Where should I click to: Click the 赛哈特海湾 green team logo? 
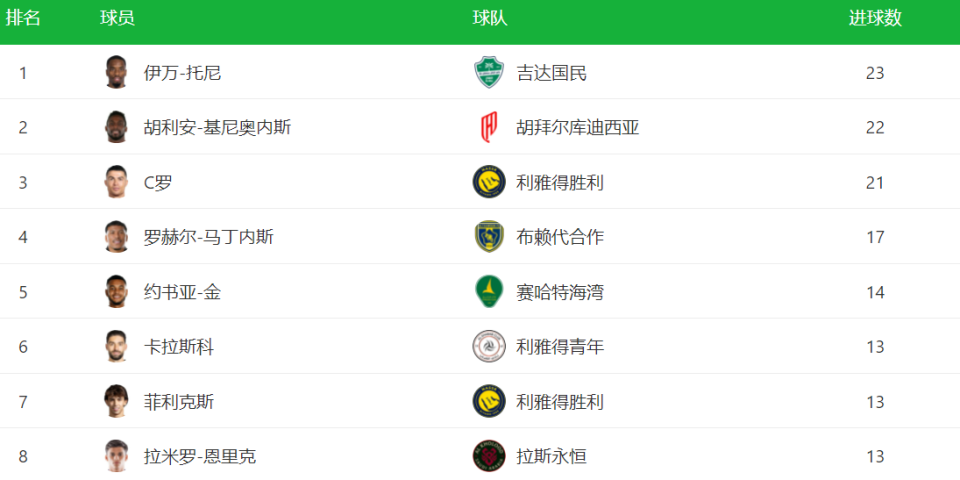[x=488, y=292]
